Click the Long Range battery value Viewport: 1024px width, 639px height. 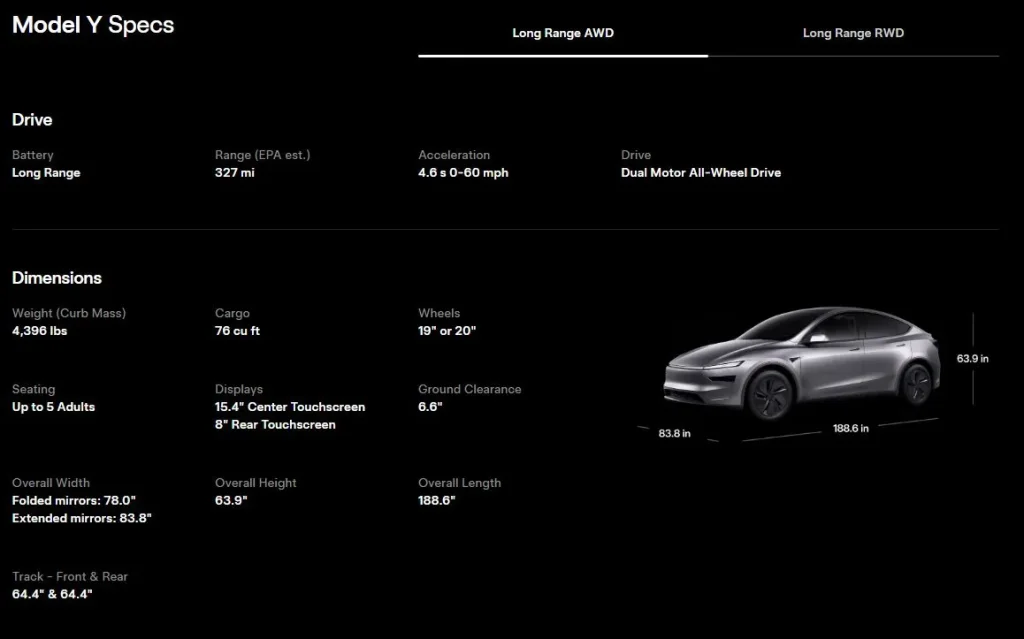pos(46,172)
